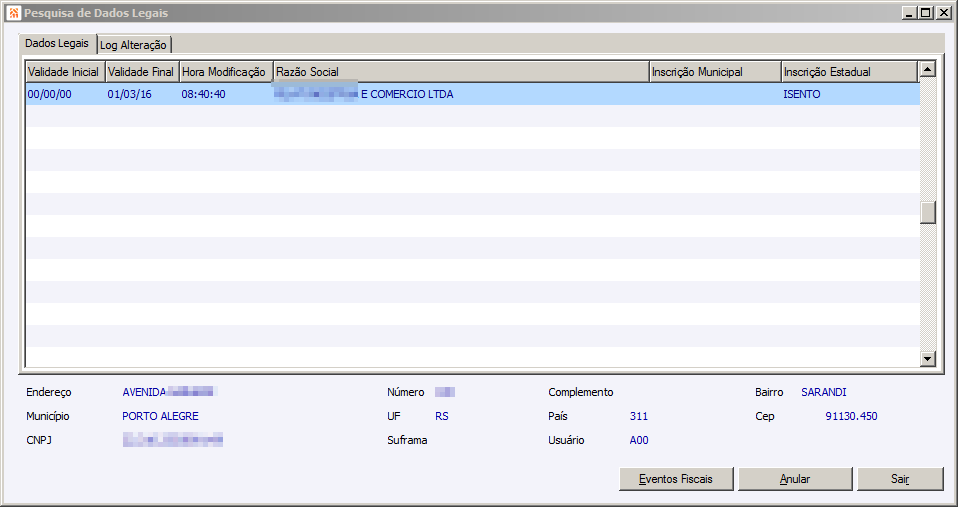Image resolution: width=958 pixels, height=507 pixels.
Task: Click the '91130.450' Cep value
Action: [851, 416]
